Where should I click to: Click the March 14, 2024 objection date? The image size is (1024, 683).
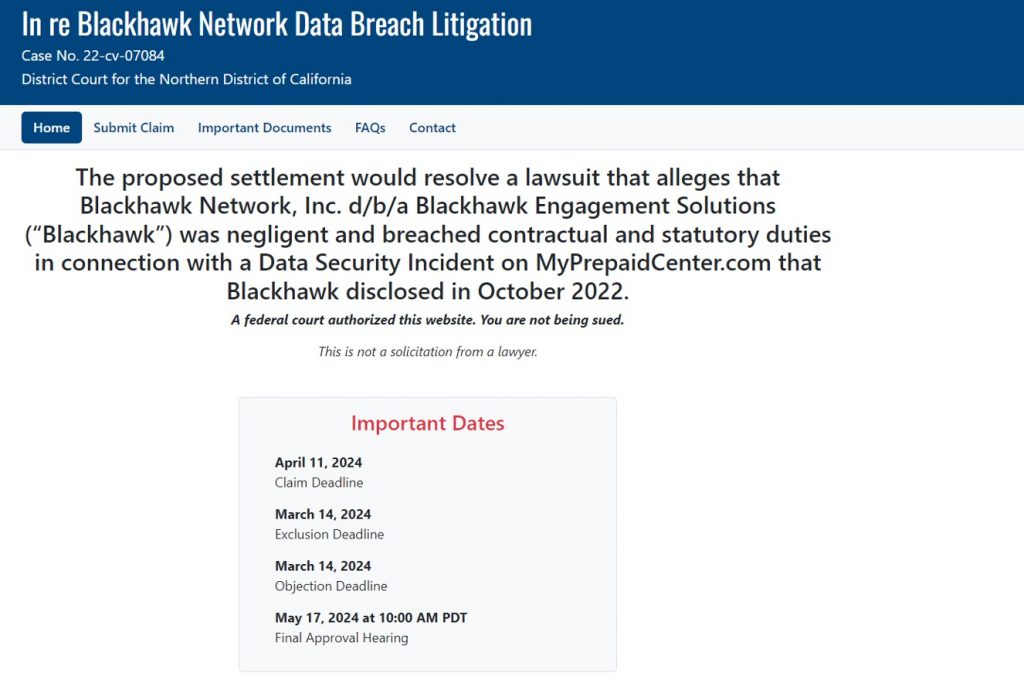click(323, 566)
